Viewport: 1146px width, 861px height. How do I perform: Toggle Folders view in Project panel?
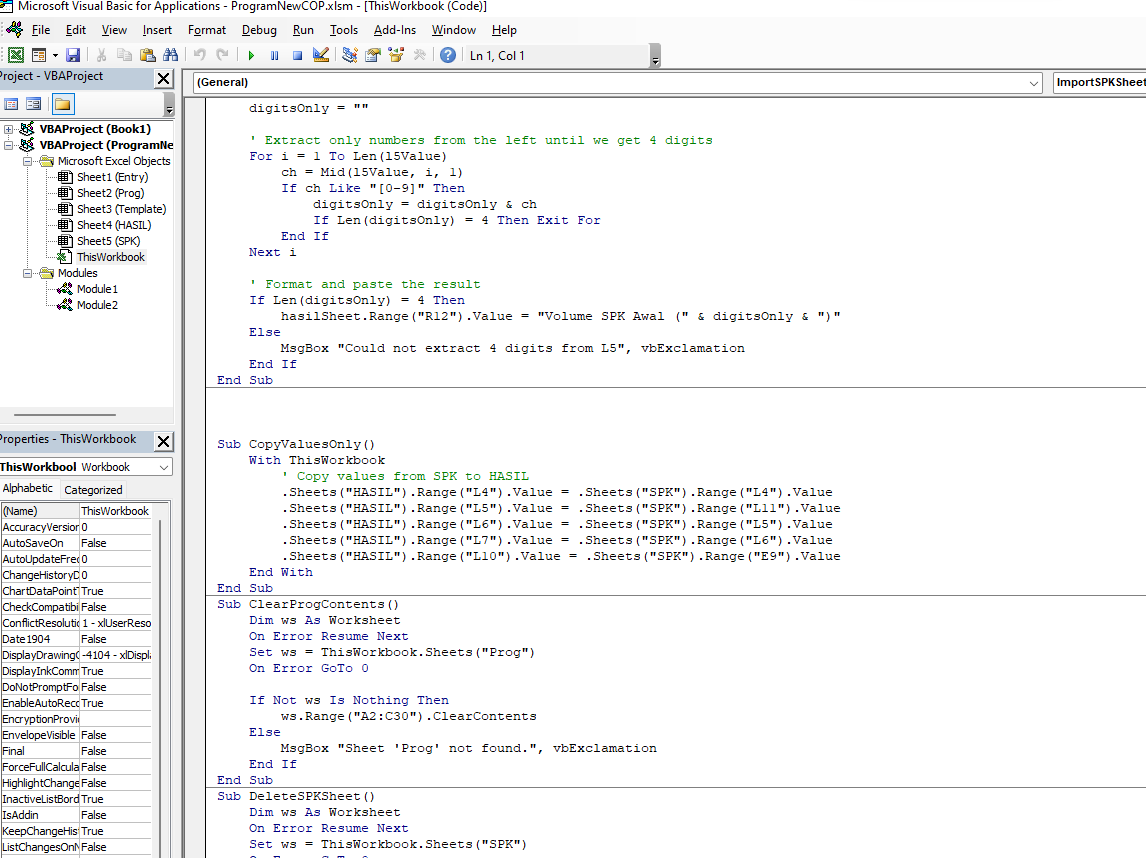click(62, 104)
